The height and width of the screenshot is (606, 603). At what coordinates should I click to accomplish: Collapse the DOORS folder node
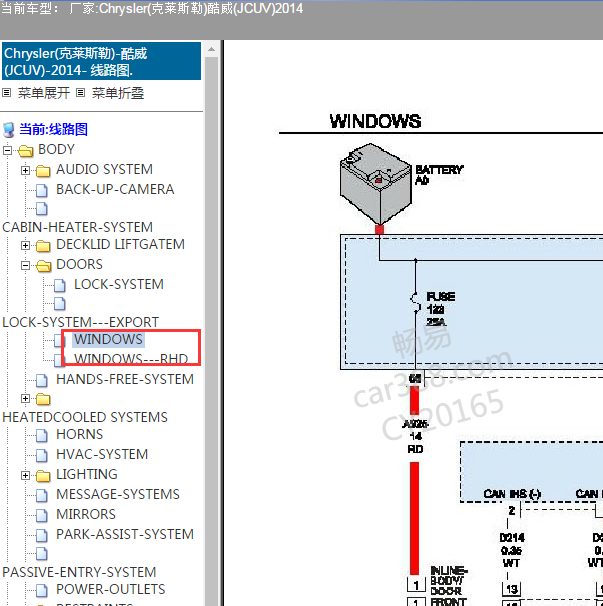click(26, 265)
